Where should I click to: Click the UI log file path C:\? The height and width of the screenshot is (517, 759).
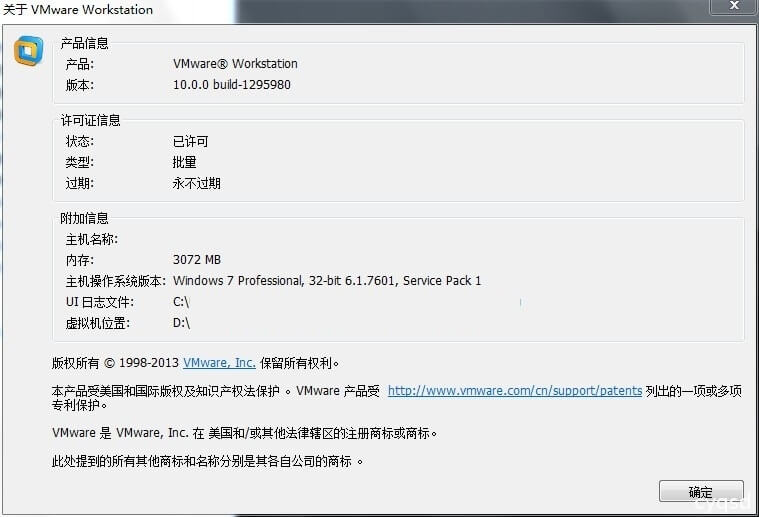coord(181,302)
